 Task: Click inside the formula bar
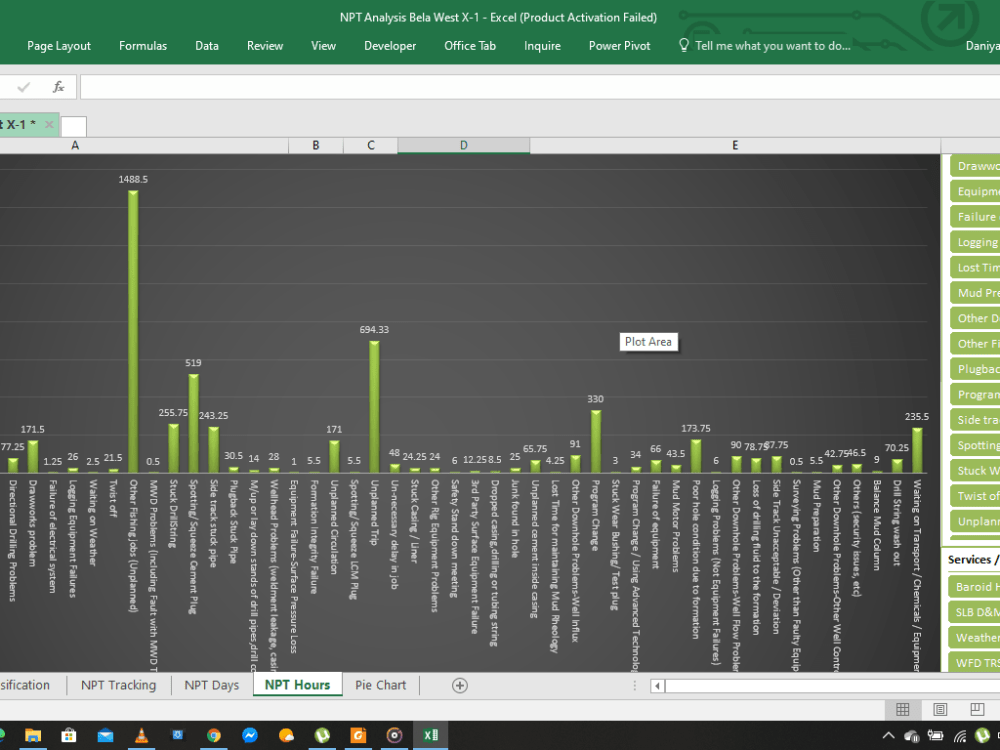pos(400,87)
